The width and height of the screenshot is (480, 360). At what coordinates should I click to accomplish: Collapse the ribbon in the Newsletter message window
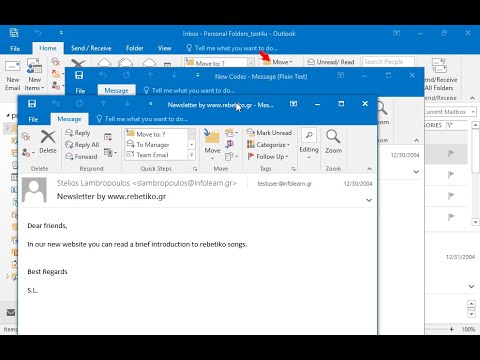369,169
